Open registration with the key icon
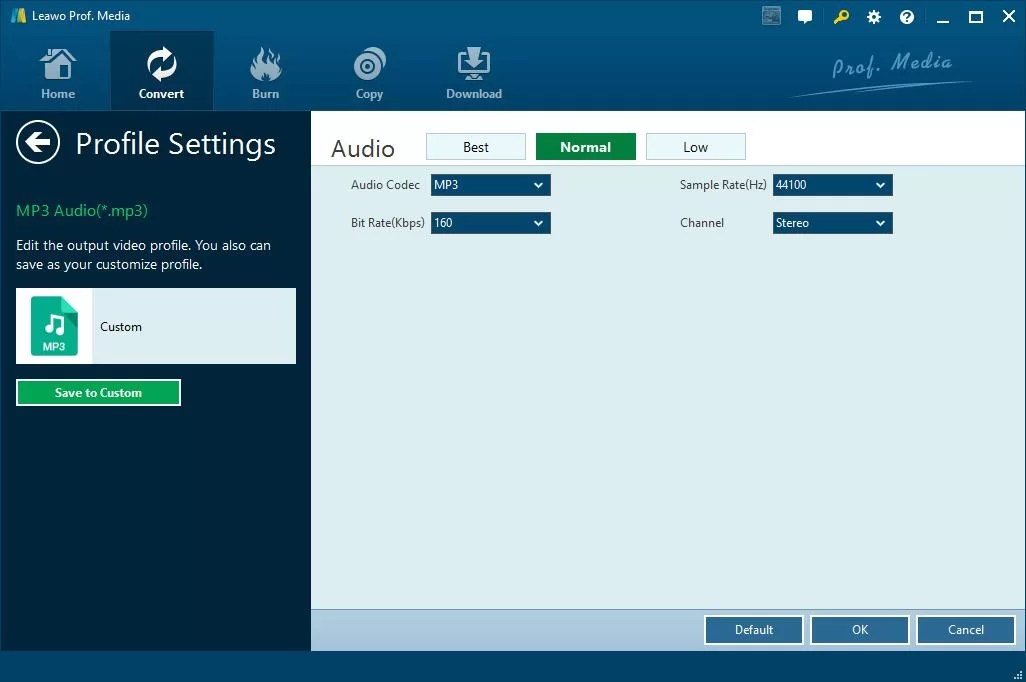 pyautogui.click(x=841, y=16)
